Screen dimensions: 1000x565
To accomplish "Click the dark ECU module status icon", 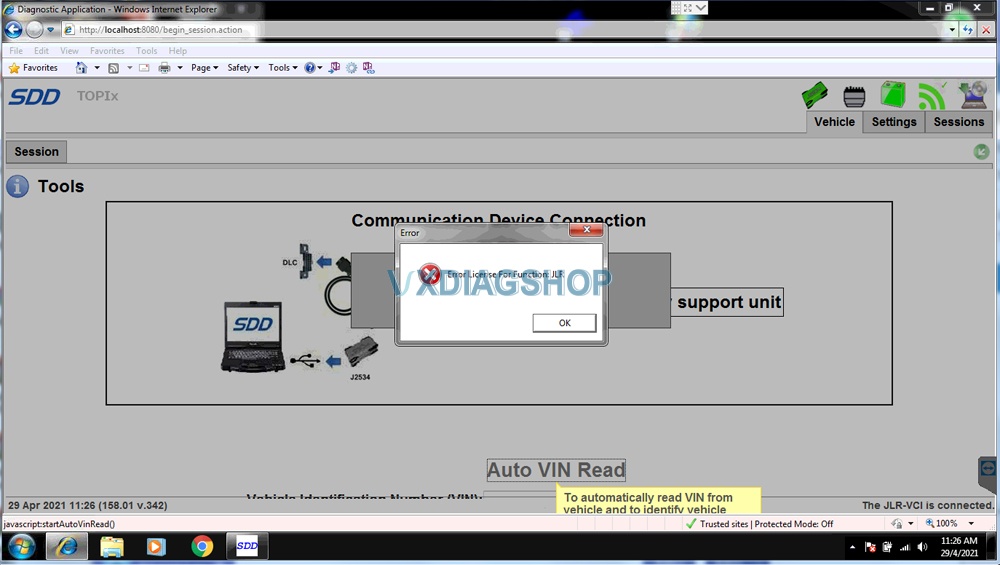I will click(x=854, y=97).
